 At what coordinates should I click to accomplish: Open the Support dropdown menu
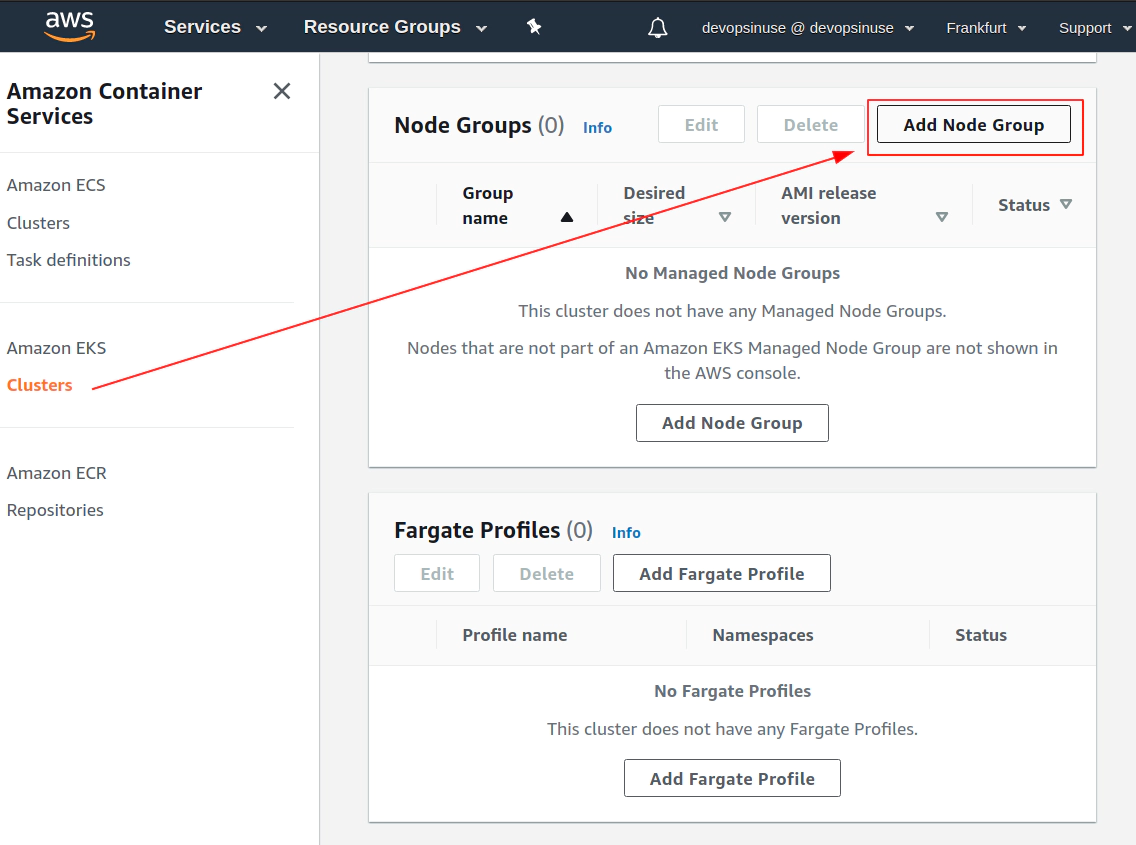pos(1095,28)
